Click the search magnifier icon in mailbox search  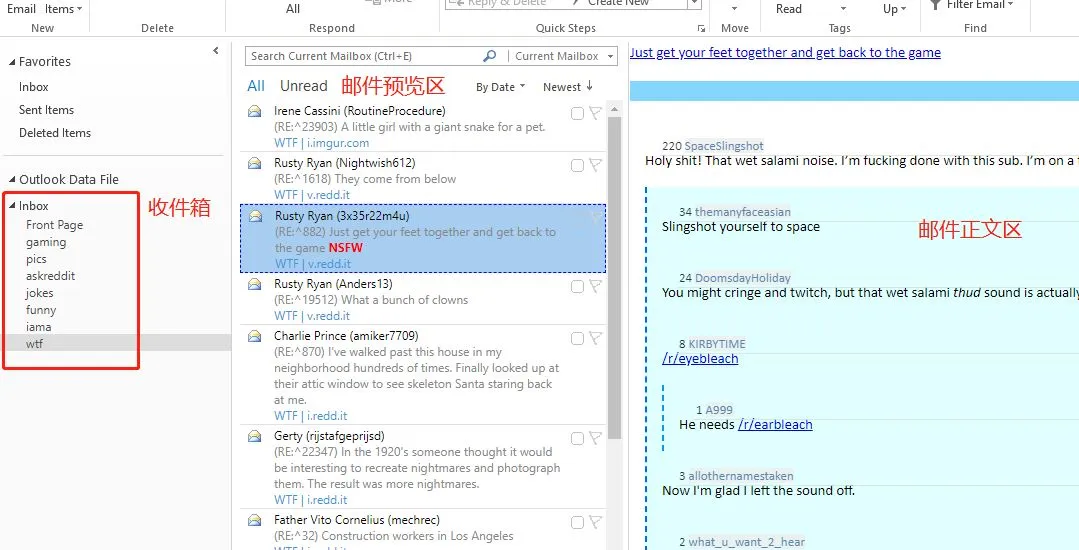[x=489, y=56]
